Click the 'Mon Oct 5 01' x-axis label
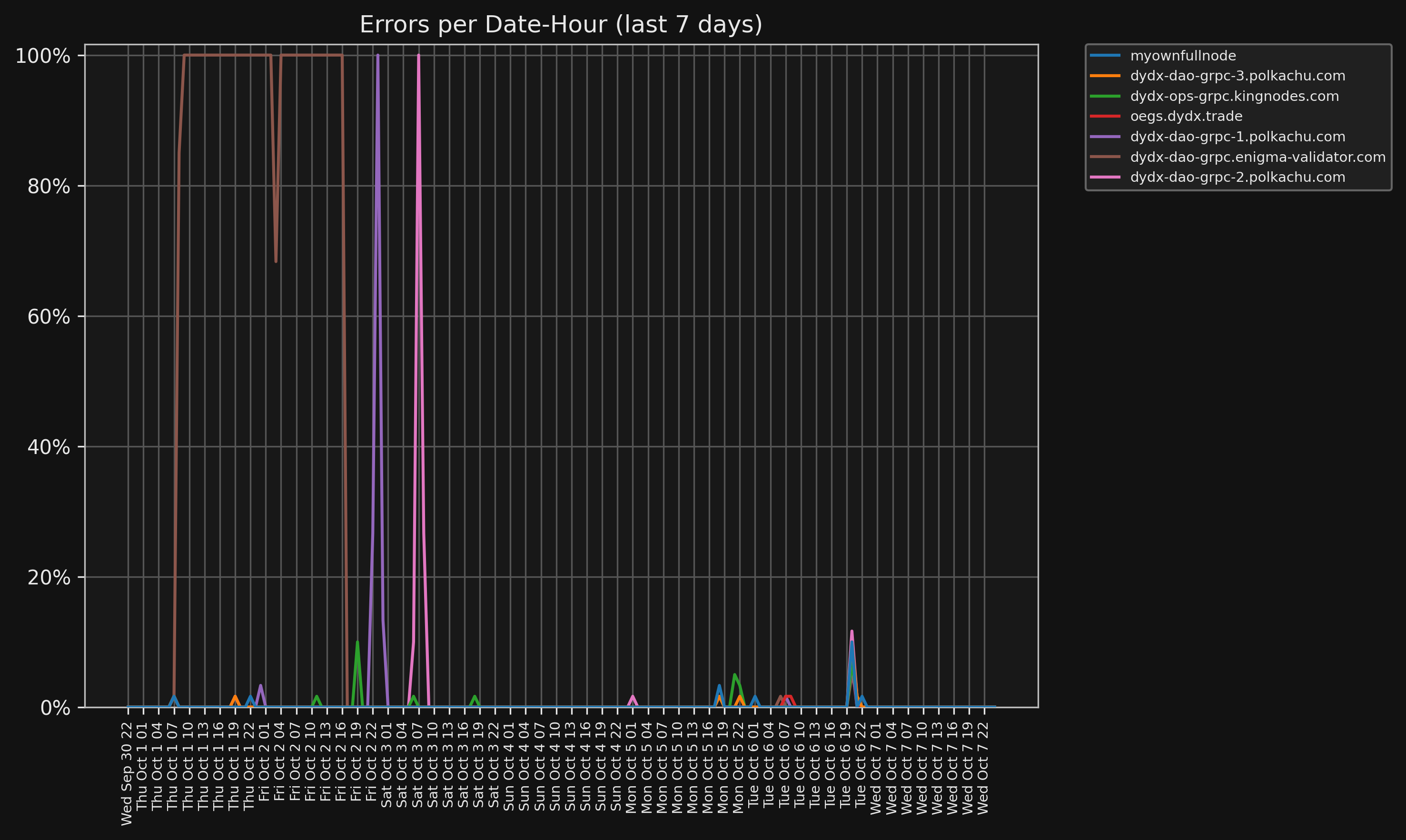1406x840 pixels. pyautogui.click(x=631, y=767)
